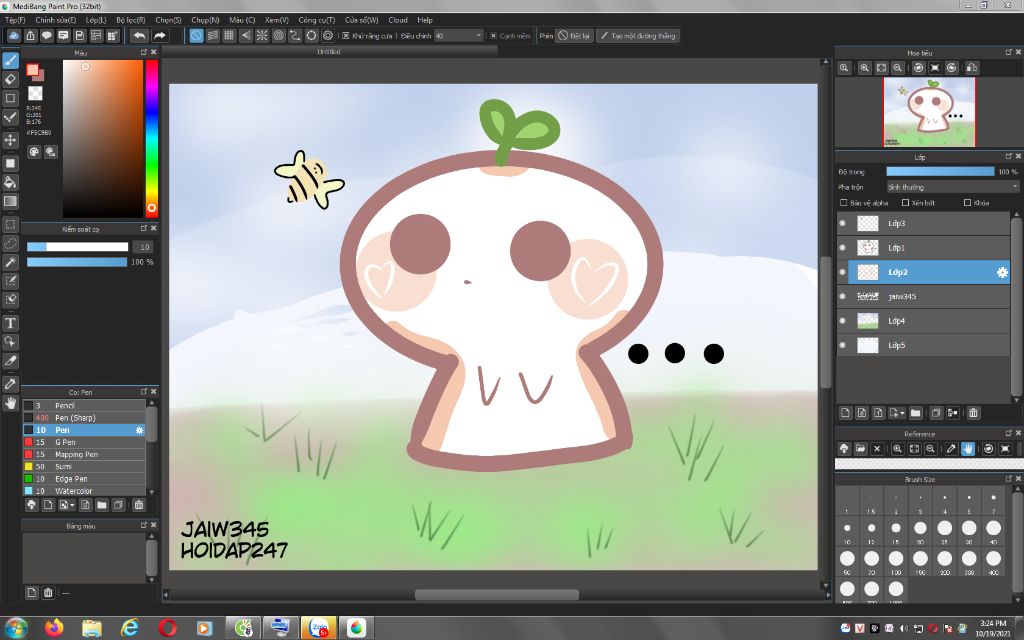Click brush size slider in 'Kiểm soát cọ'
Viewport: 1024px width, 640px height.
(x=77, y=247)
